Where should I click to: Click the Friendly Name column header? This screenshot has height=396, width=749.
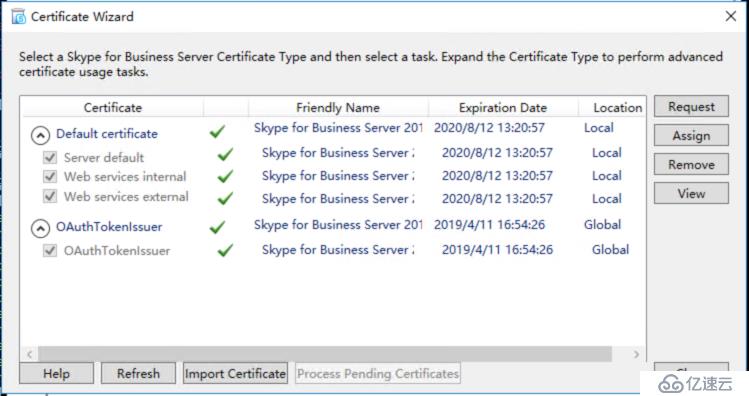338,107
